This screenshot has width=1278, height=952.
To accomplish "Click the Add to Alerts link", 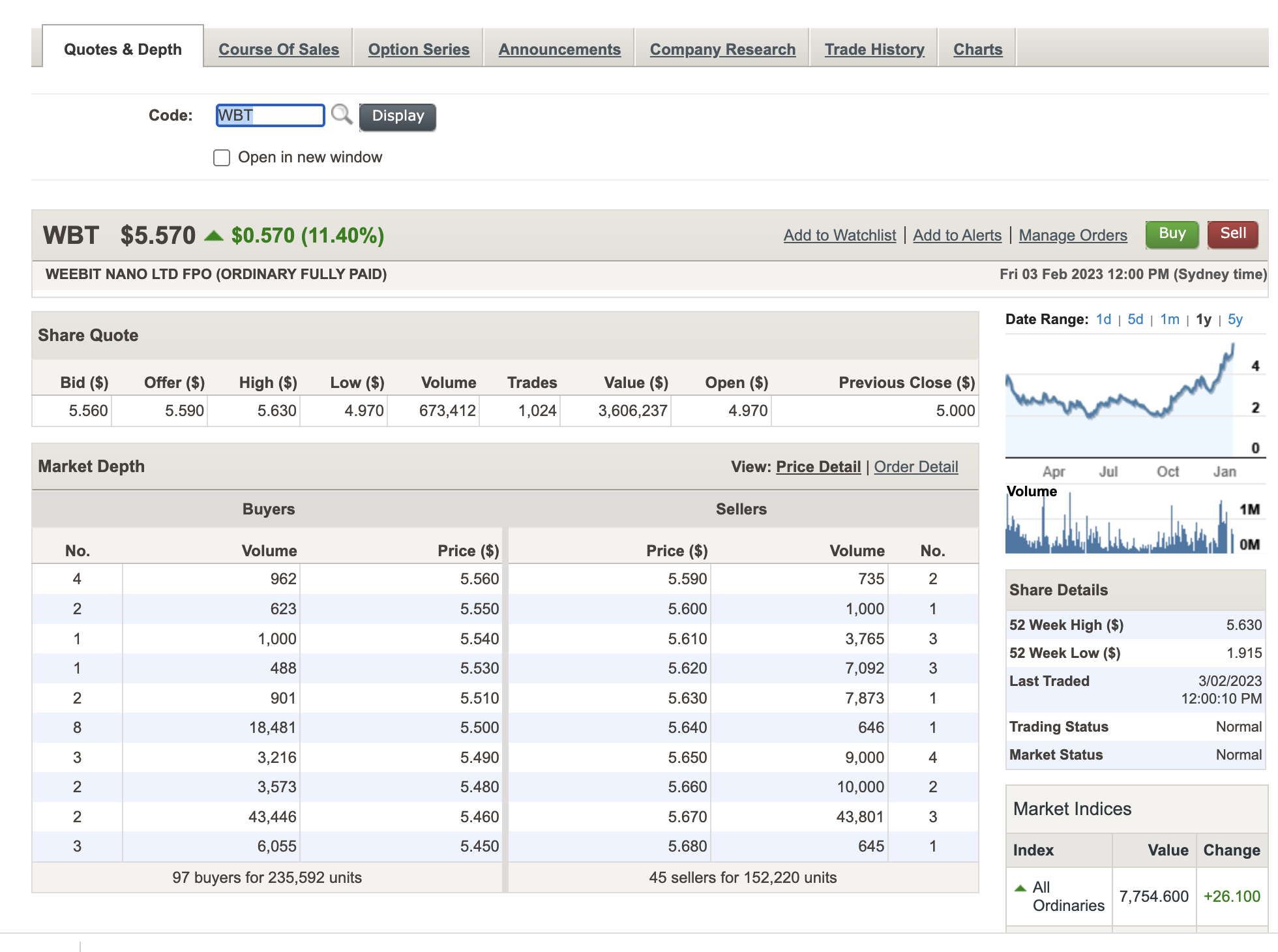I will (957, 235).
